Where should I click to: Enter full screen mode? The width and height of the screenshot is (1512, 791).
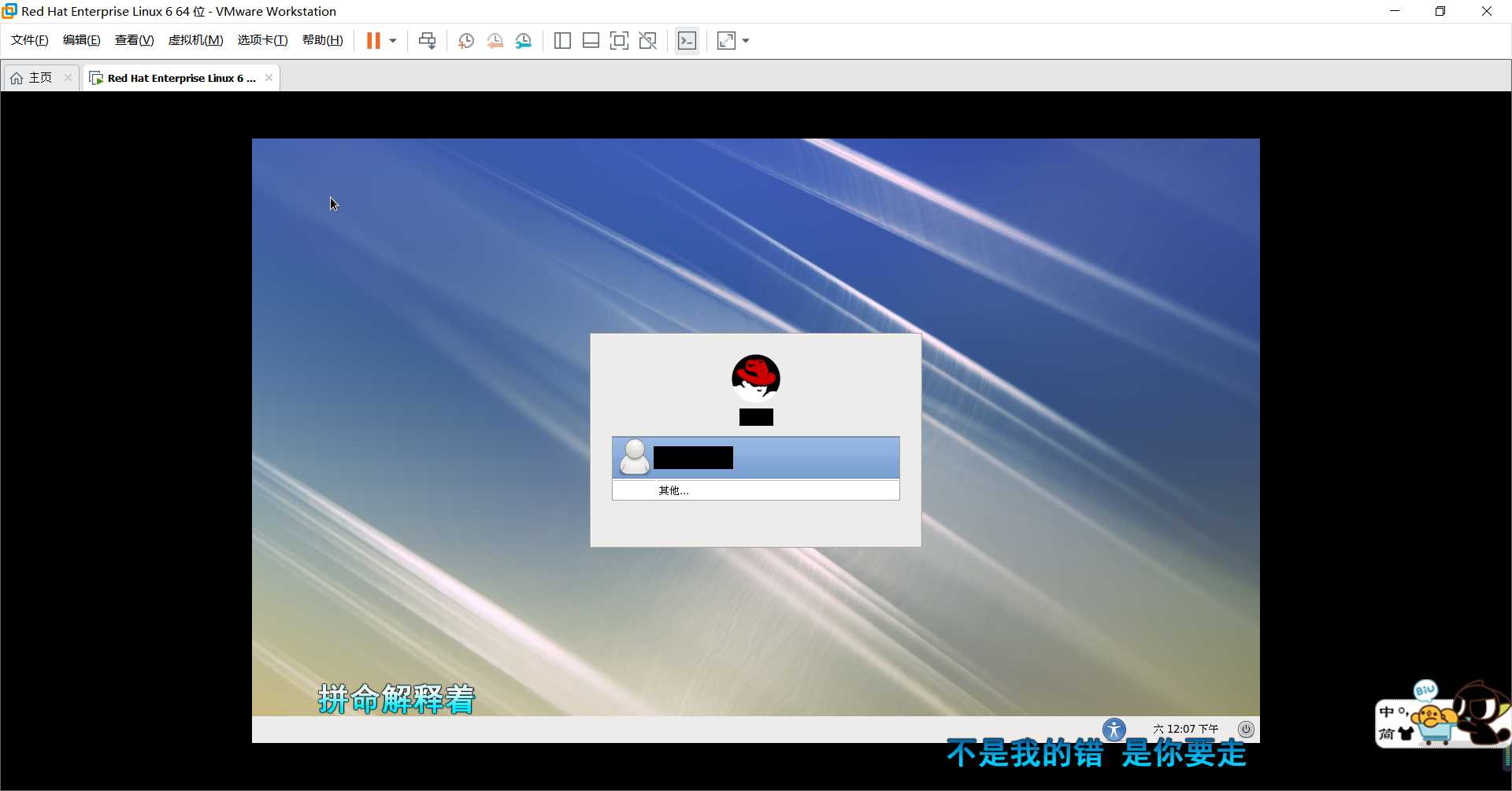[x=619, y=41]
